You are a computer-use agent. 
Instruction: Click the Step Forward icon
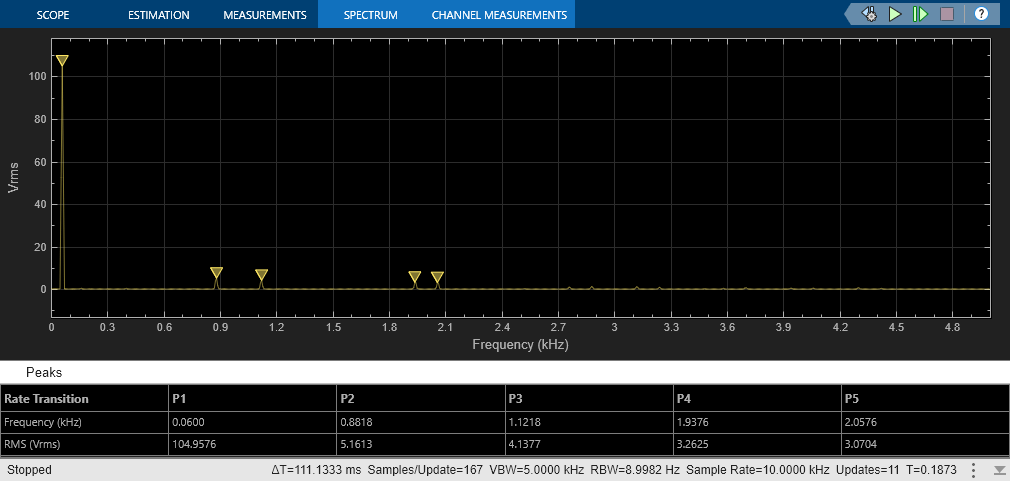pos(920,14)
